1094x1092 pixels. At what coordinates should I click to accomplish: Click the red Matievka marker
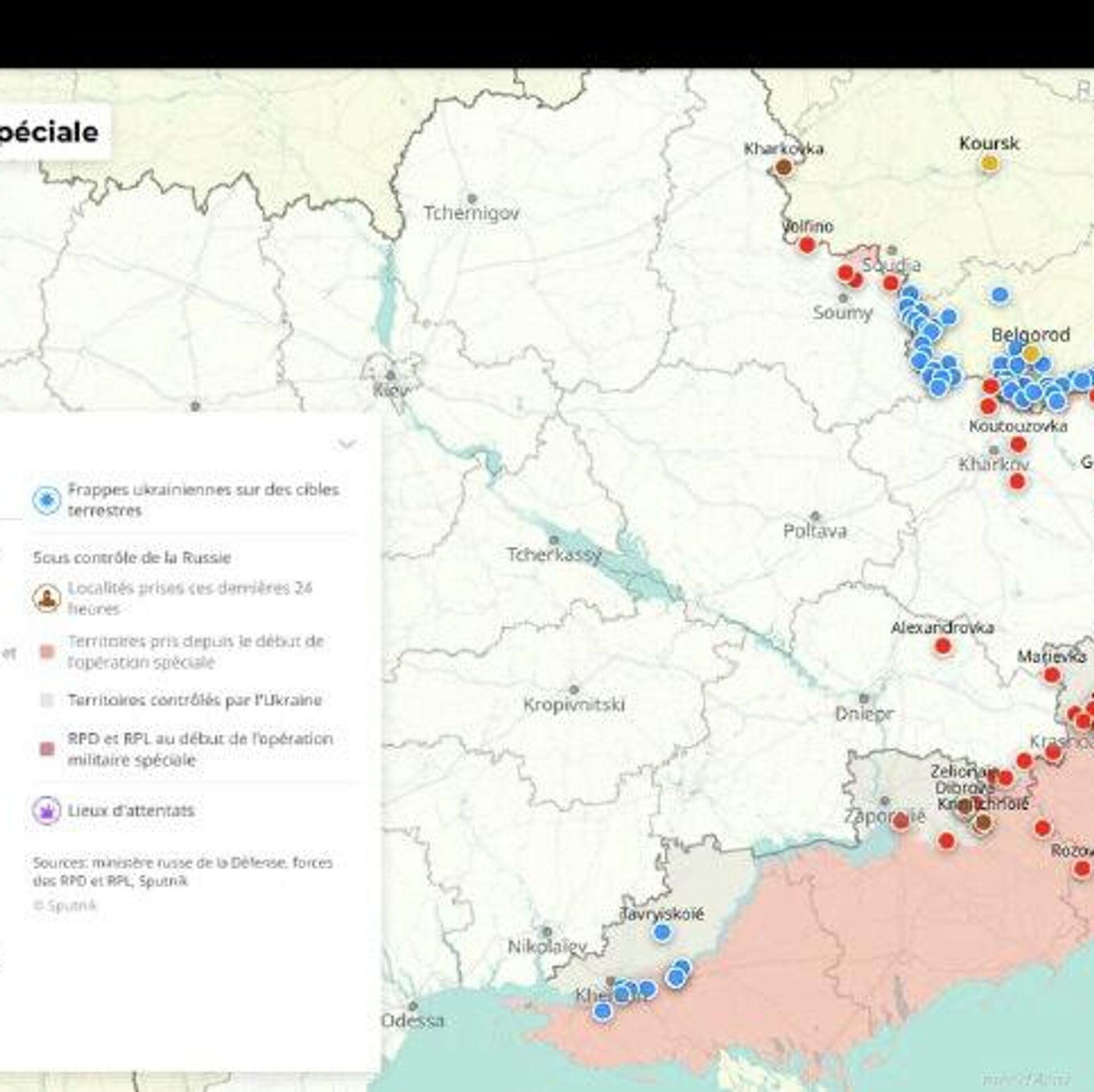(1052, 675)
